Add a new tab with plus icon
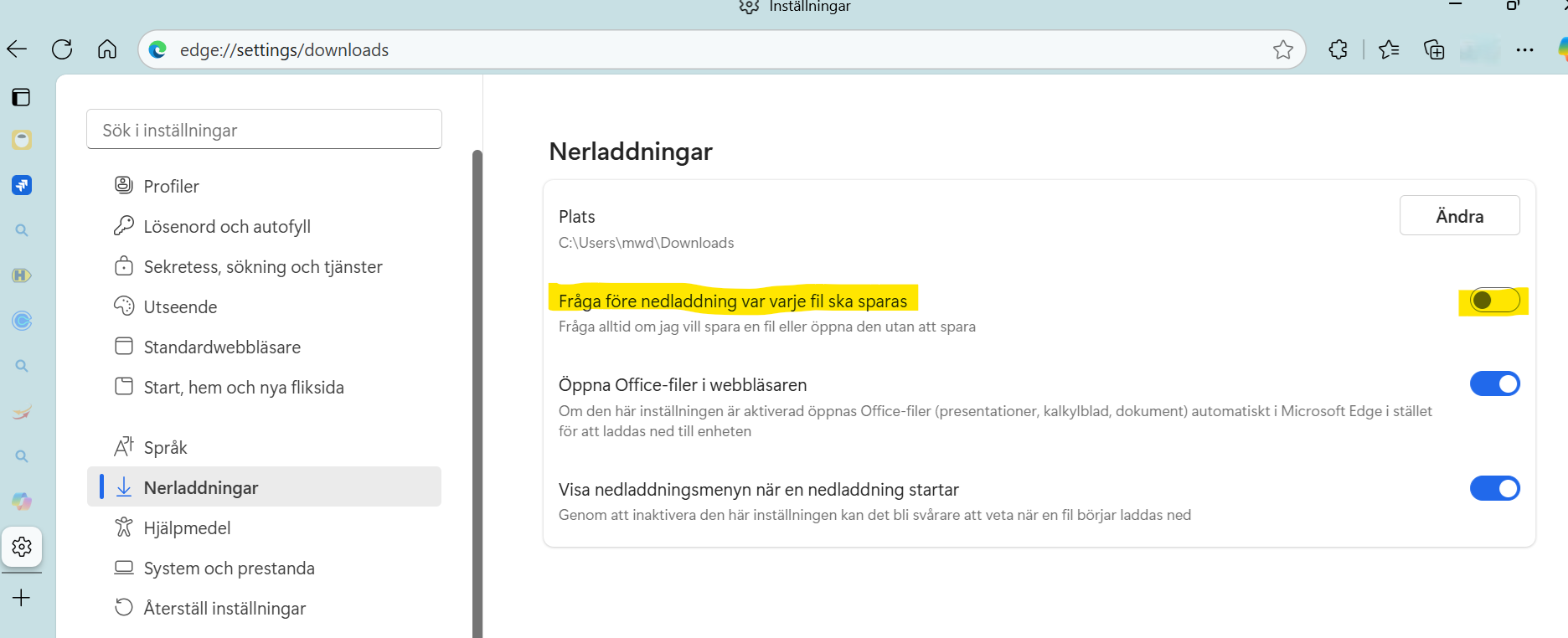Image resolution: width=1568 pixels, height=638 pixels. [22, 598]
